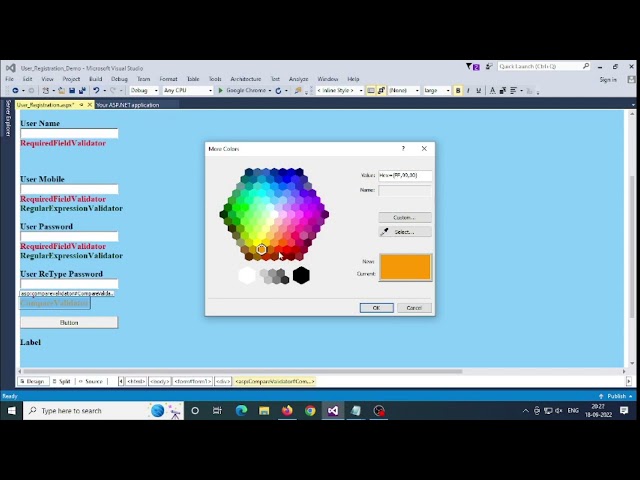Click the User Name text box
640x480 pixels.
tap(69, 133)
